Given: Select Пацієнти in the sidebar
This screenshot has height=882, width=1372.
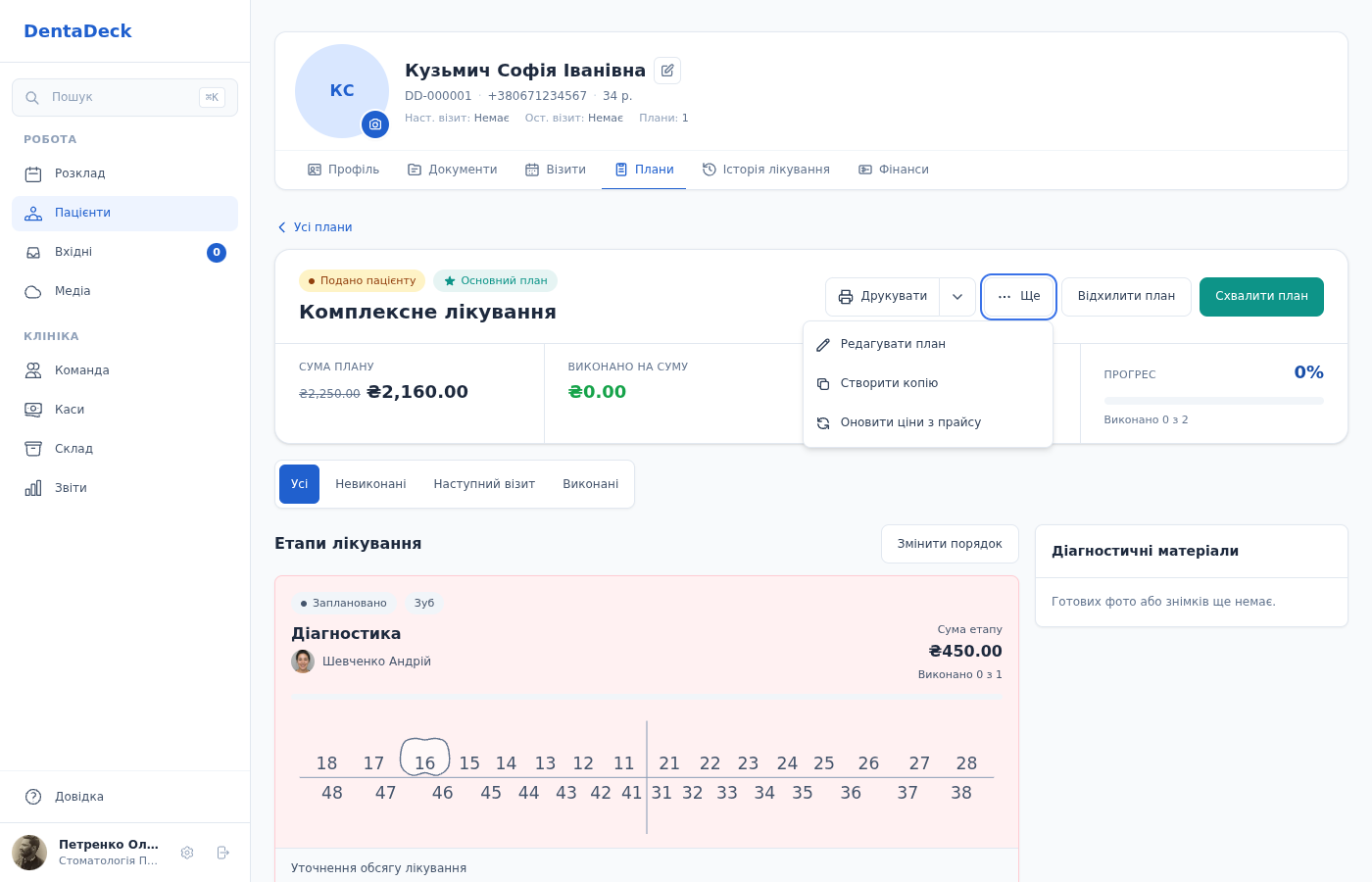Looking at the screenshot, I should 124,214.
